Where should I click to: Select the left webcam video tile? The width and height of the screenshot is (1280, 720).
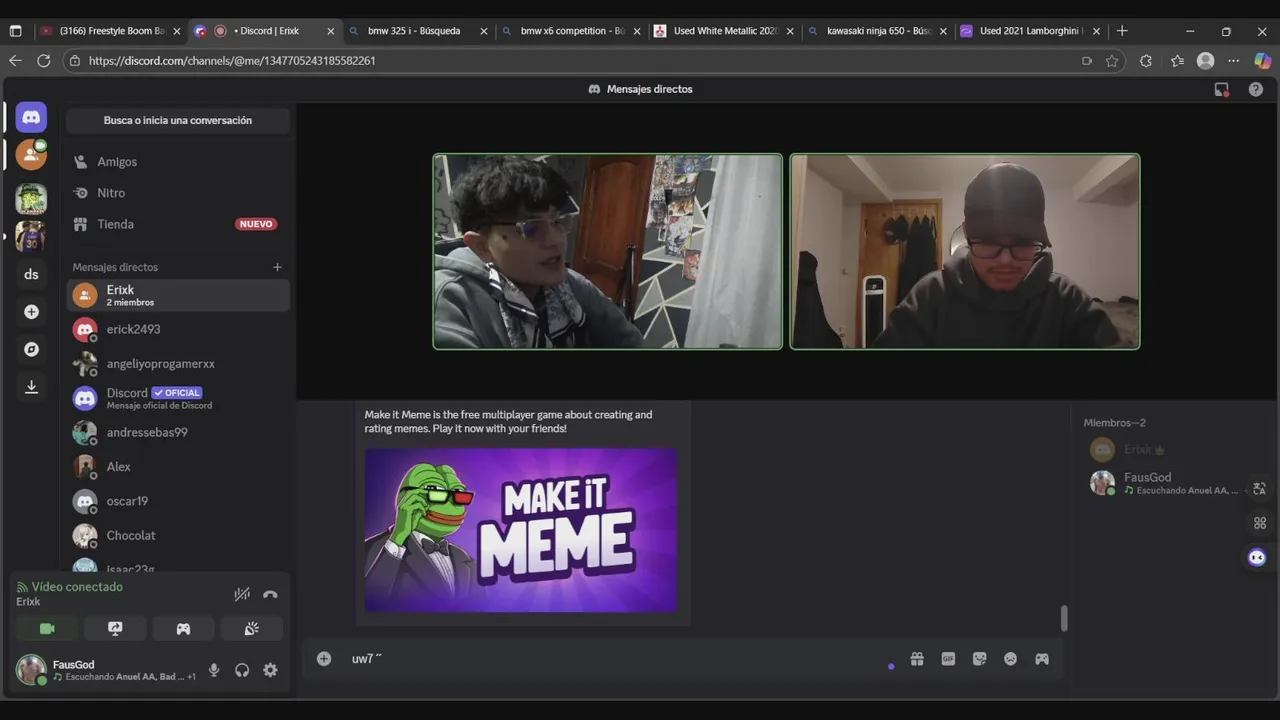(608, 251)
